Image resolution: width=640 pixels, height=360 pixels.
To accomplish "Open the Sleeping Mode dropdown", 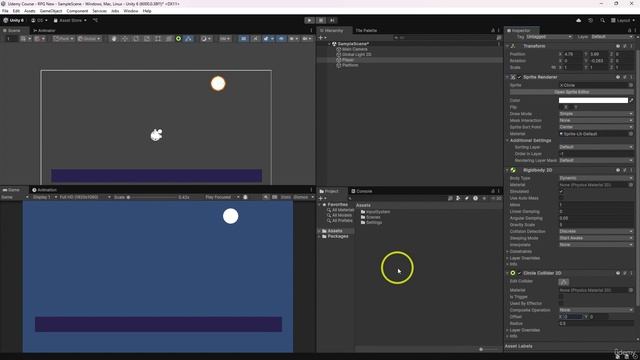I will click(596, 238).
